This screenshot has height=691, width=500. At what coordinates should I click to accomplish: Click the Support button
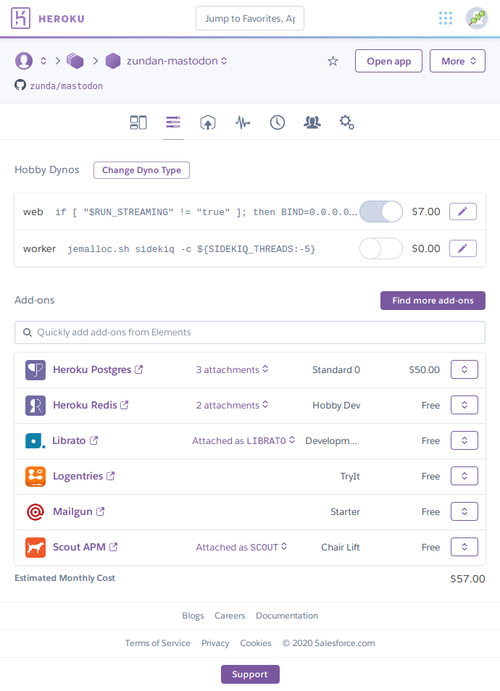coord(250,674)
